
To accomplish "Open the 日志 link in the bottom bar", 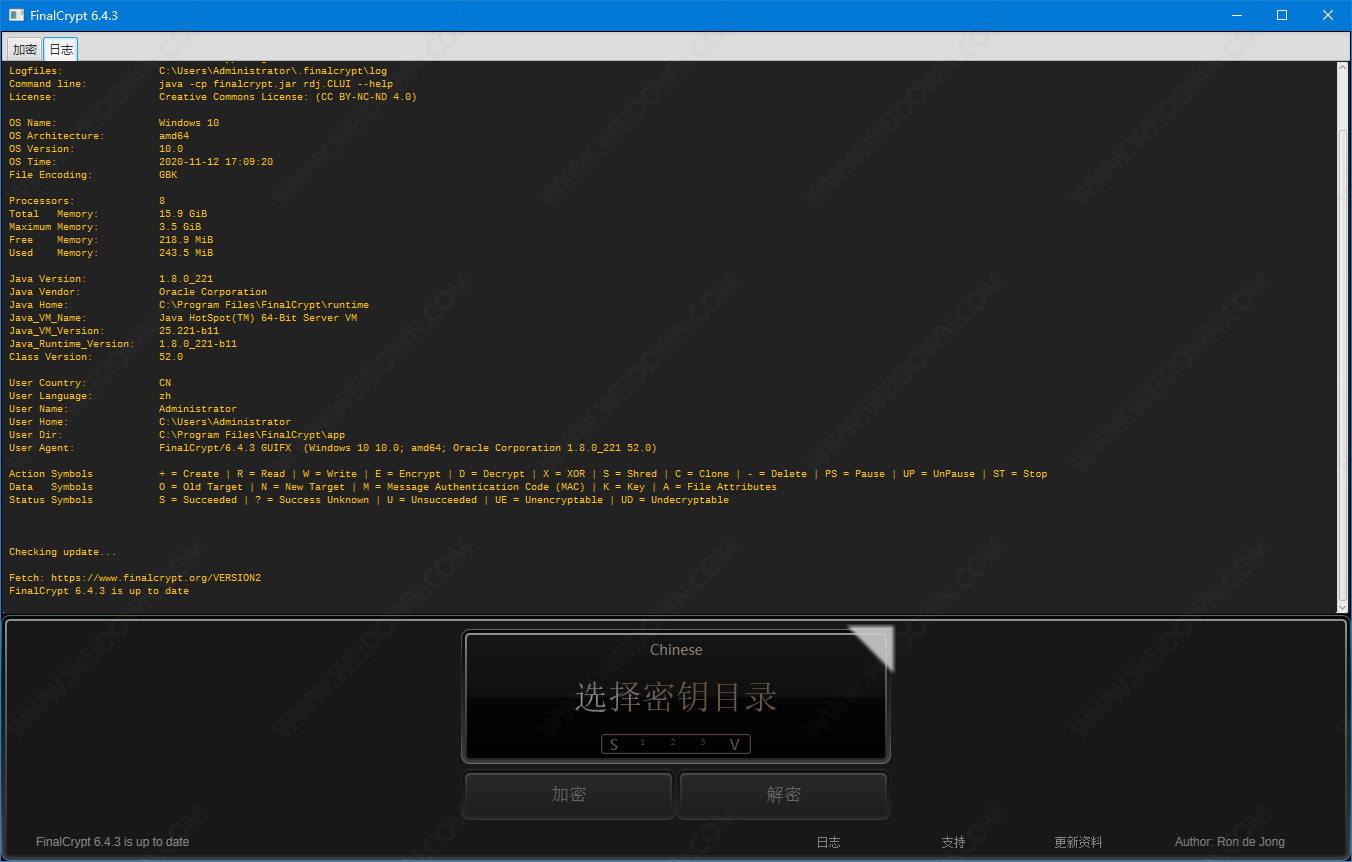I will pos(828,842).
